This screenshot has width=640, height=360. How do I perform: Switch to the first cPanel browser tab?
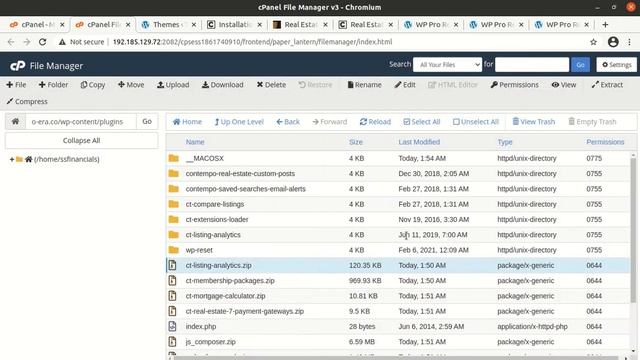[36, 24]
